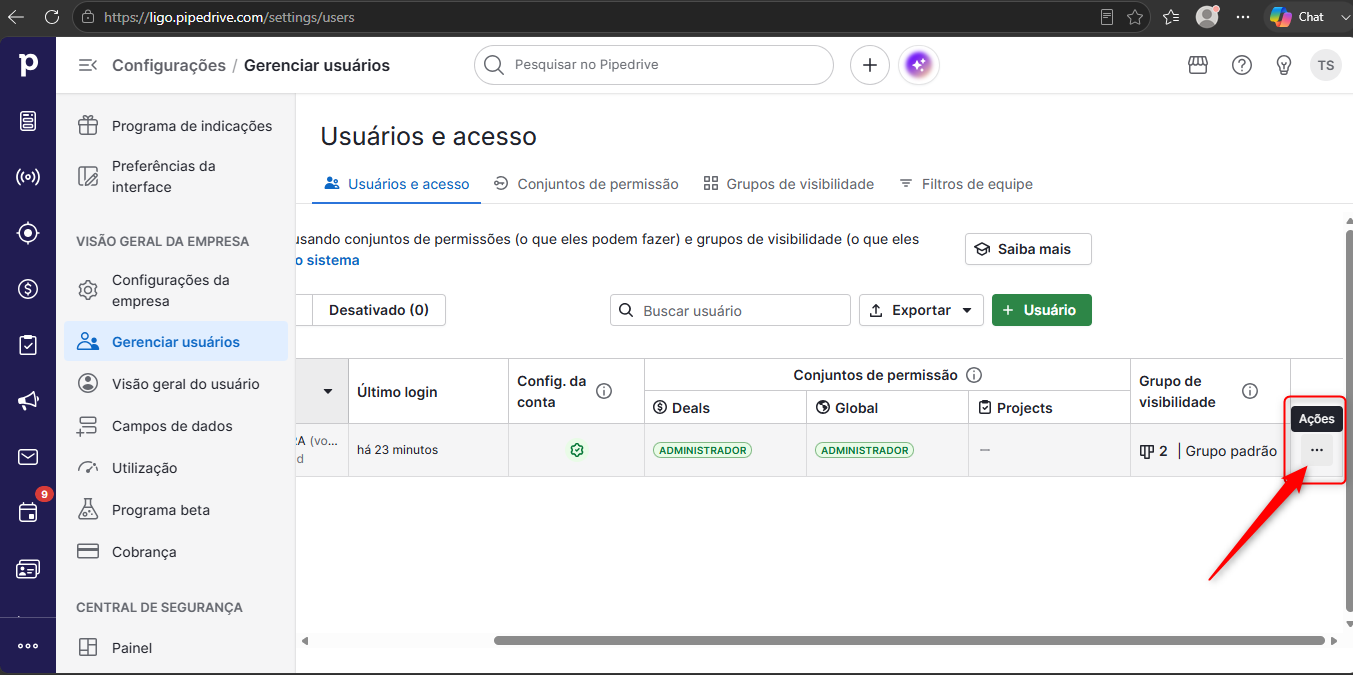Open the Marketplace store icon
The width and height of the screenshot is (1353, 675).
point(1198,65)
